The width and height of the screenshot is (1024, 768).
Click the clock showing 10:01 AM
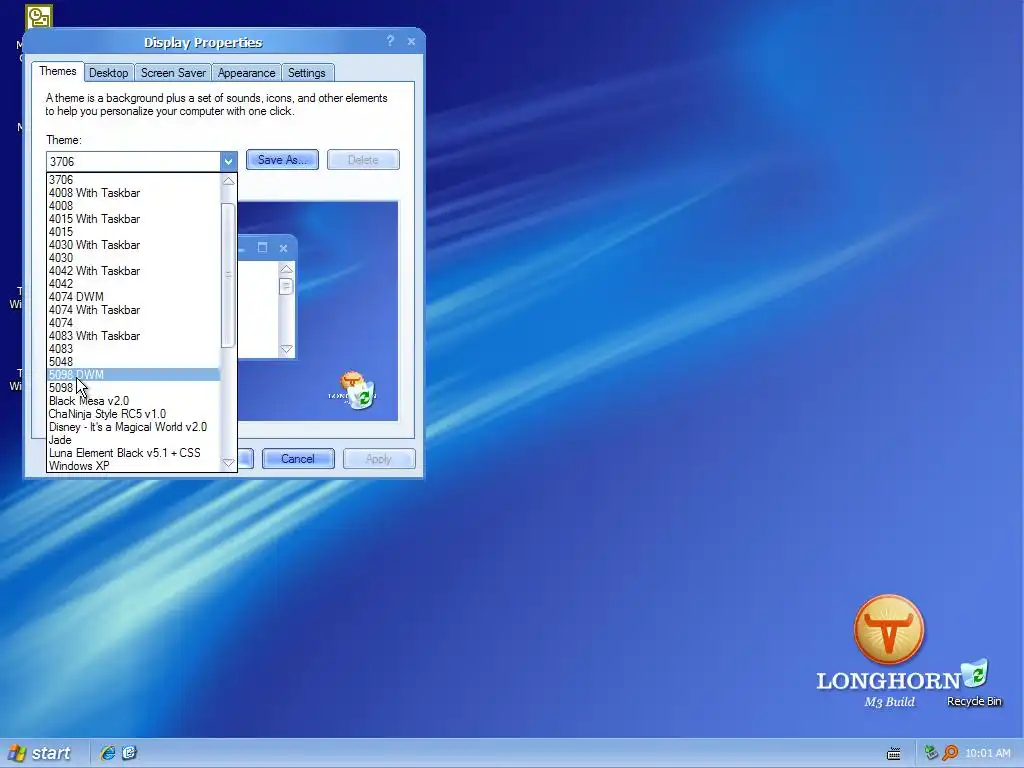(987, 753)
